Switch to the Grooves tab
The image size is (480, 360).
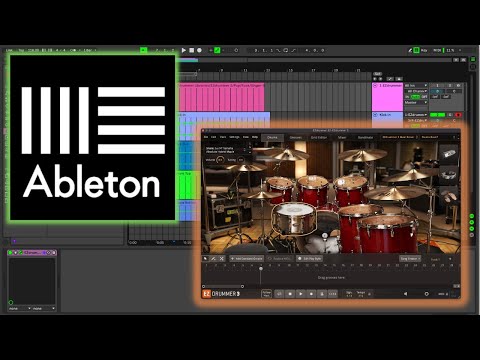pyautogui.click(x=295, y=137)
